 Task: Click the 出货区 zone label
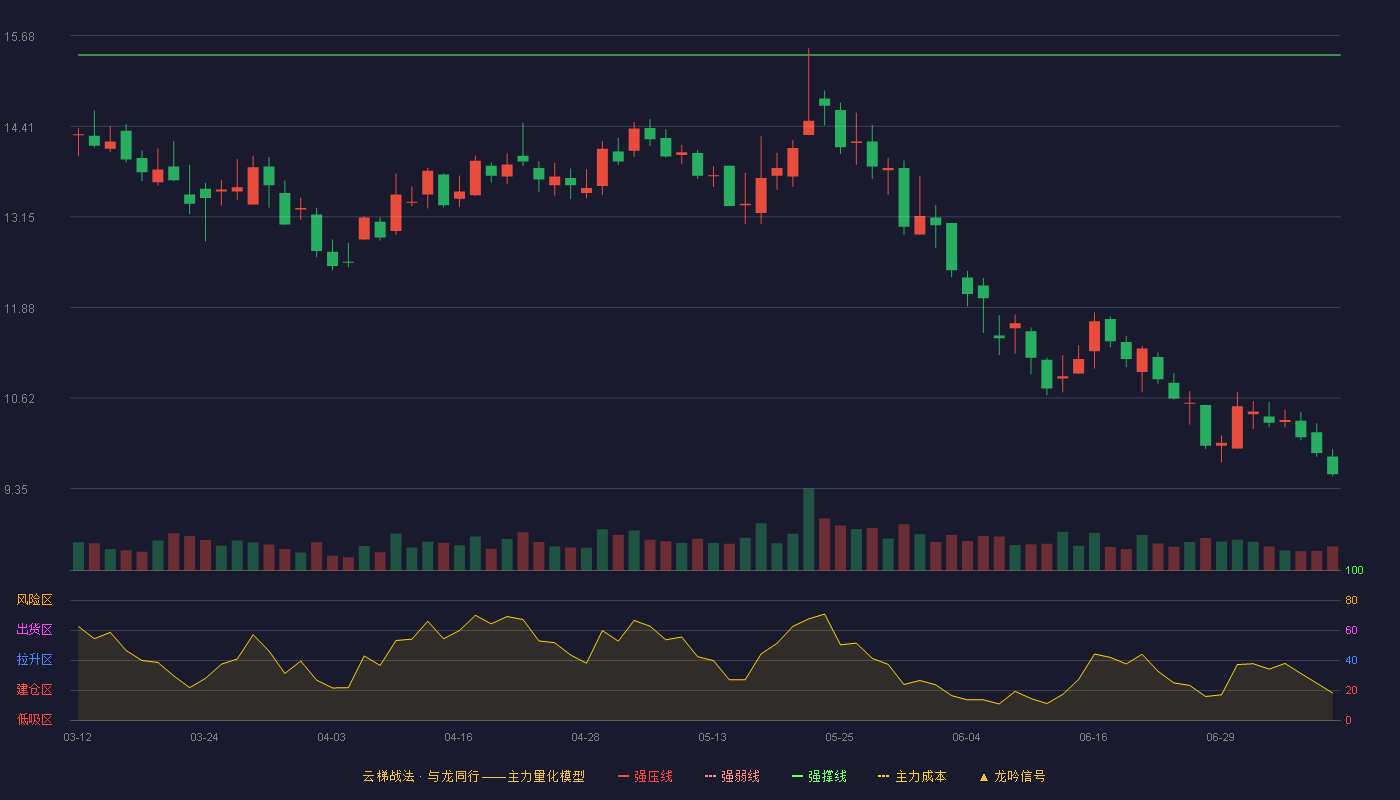click(34, 630)
